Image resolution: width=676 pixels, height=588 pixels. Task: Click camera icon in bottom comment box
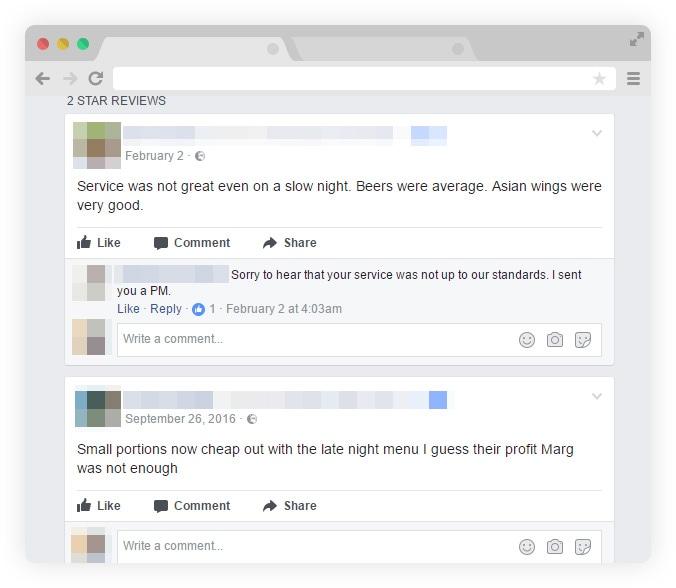tap(555, 547)
